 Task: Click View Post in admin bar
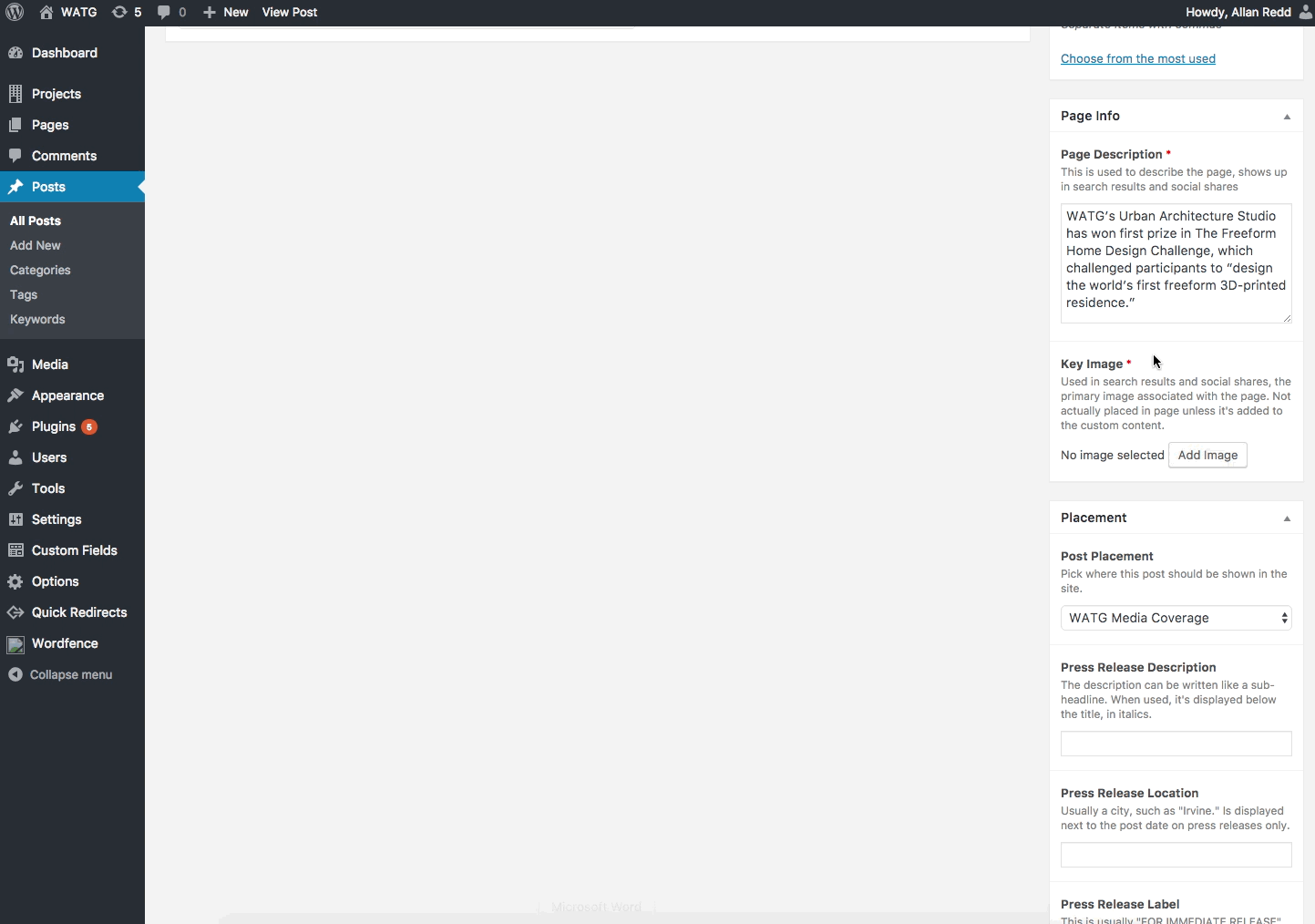click(290, 12)
